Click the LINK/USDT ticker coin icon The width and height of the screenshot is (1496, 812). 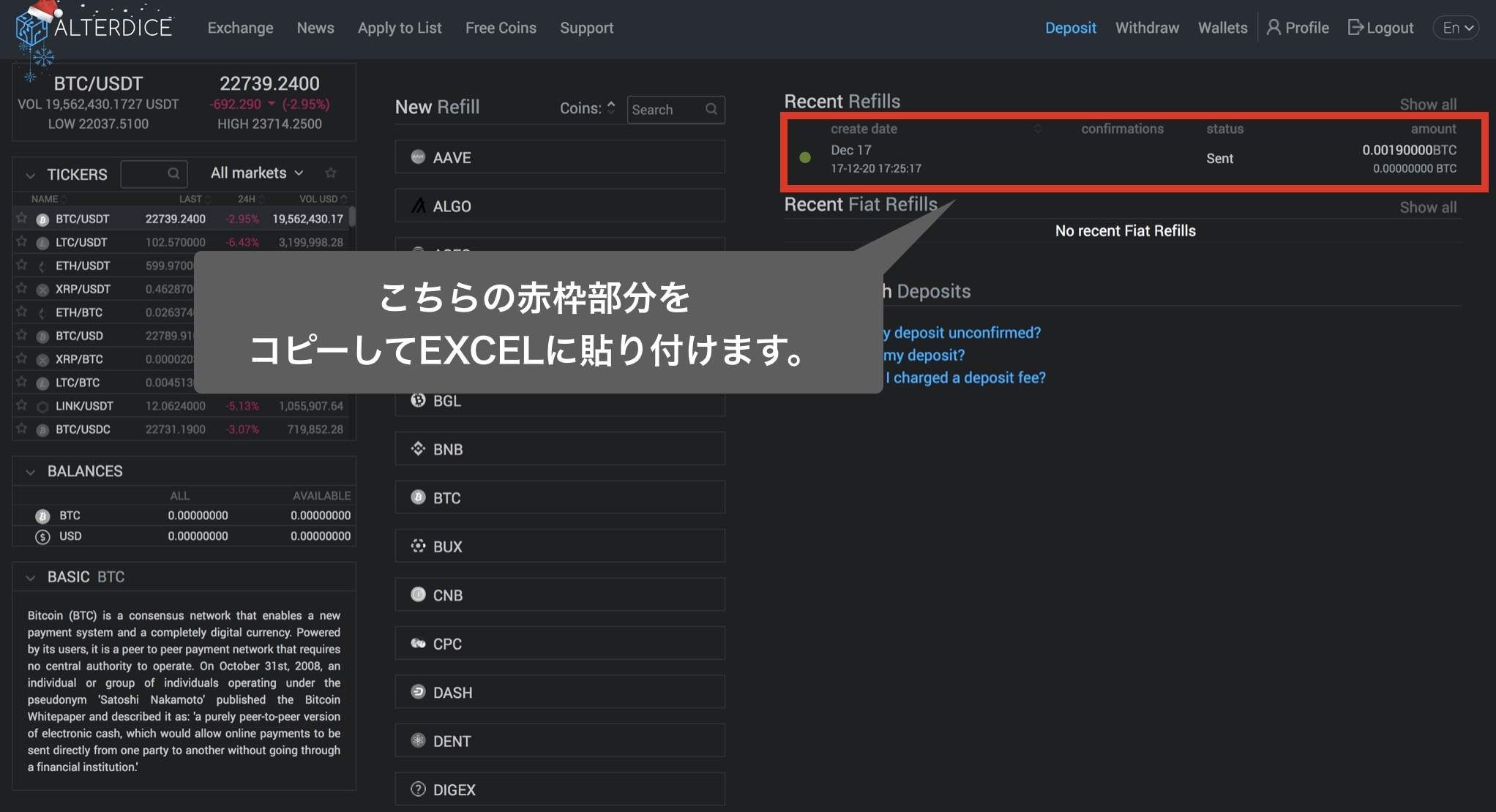tap(42, 407)
